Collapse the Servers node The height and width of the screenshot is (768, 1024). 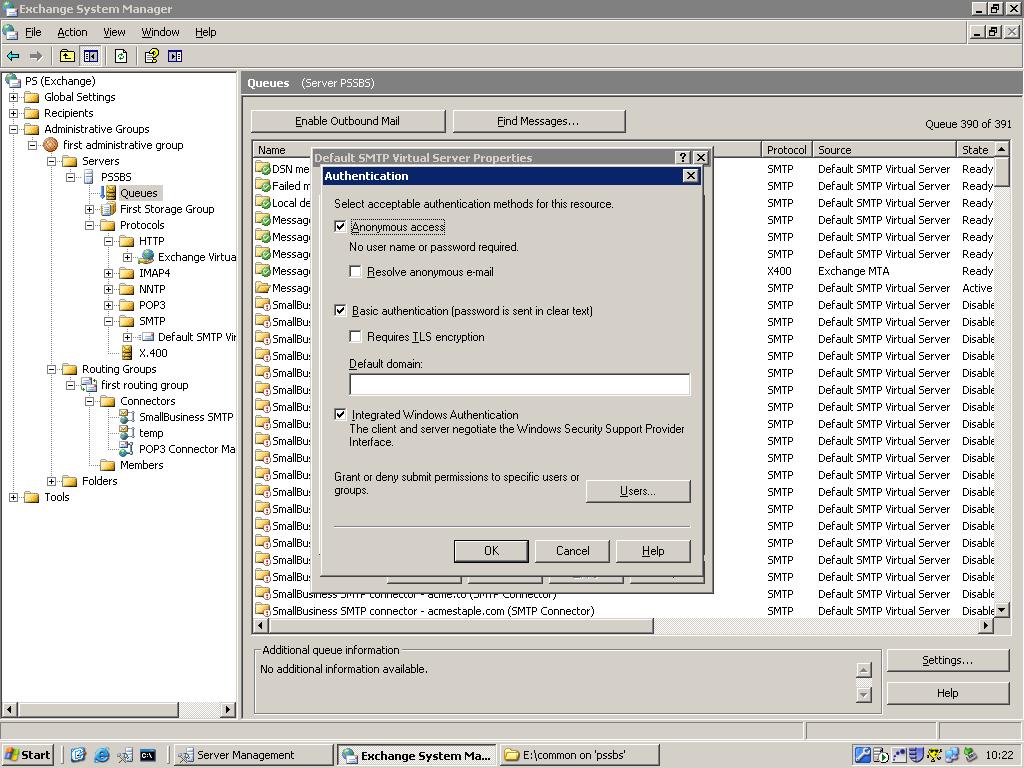tap(51, 161)
